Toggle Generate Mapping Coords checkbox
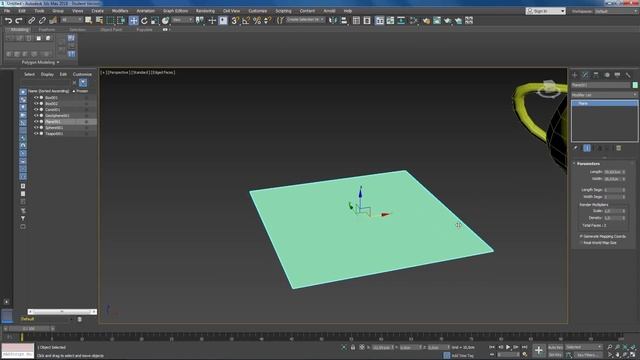This screenshot has width=640, height=360. tap(581, 236)
